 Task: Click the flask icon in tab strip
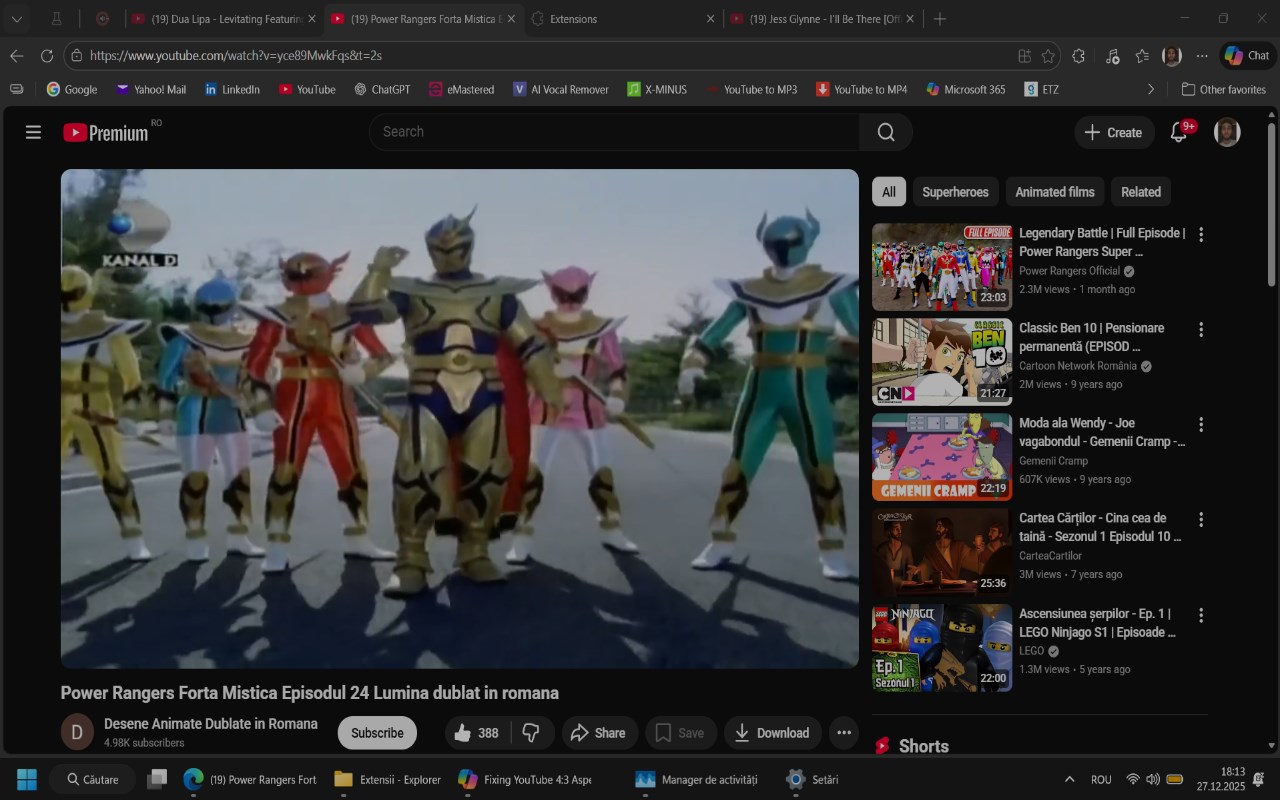click(x=57, y=19)
